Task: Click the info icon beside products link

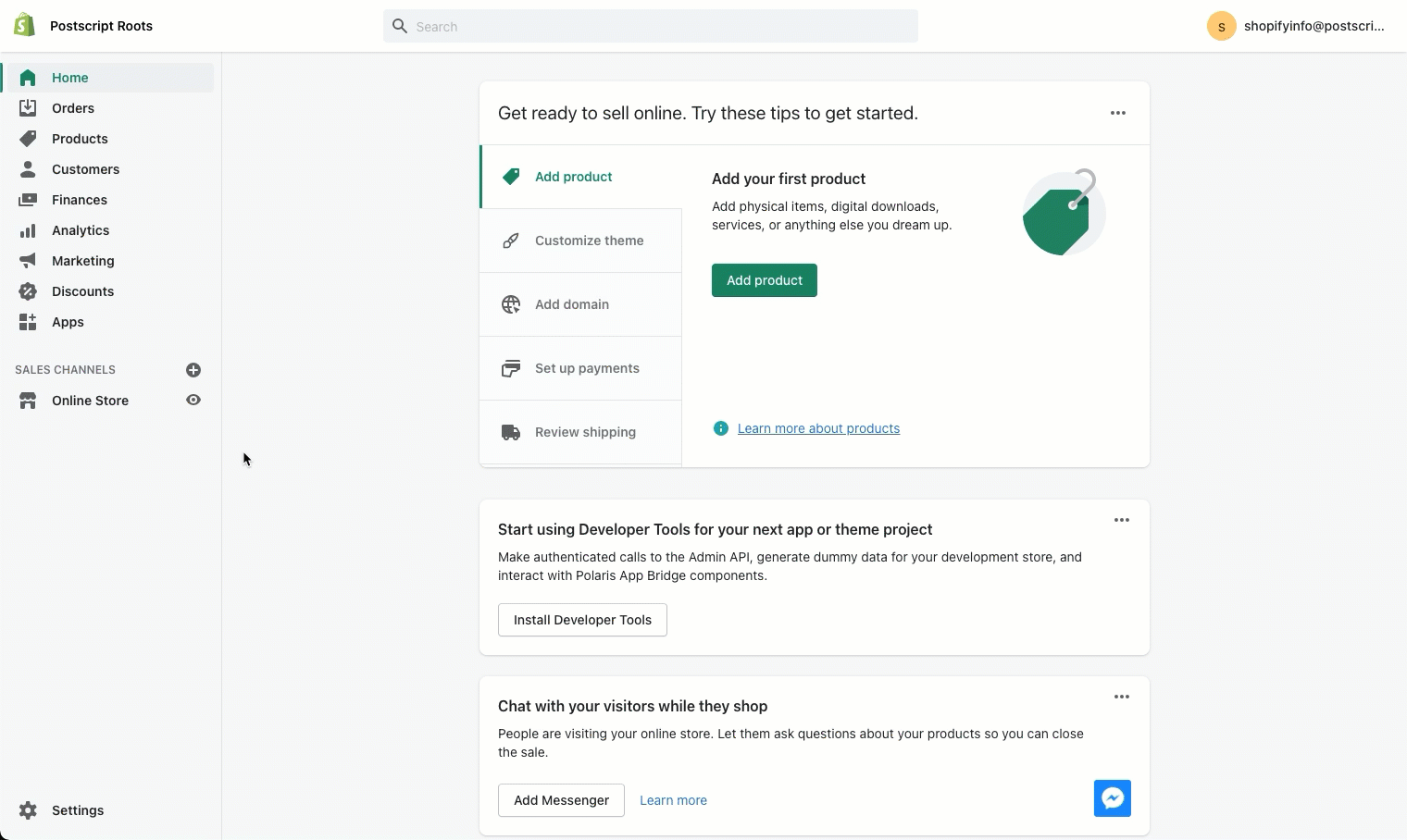Action: pos(721,428)
